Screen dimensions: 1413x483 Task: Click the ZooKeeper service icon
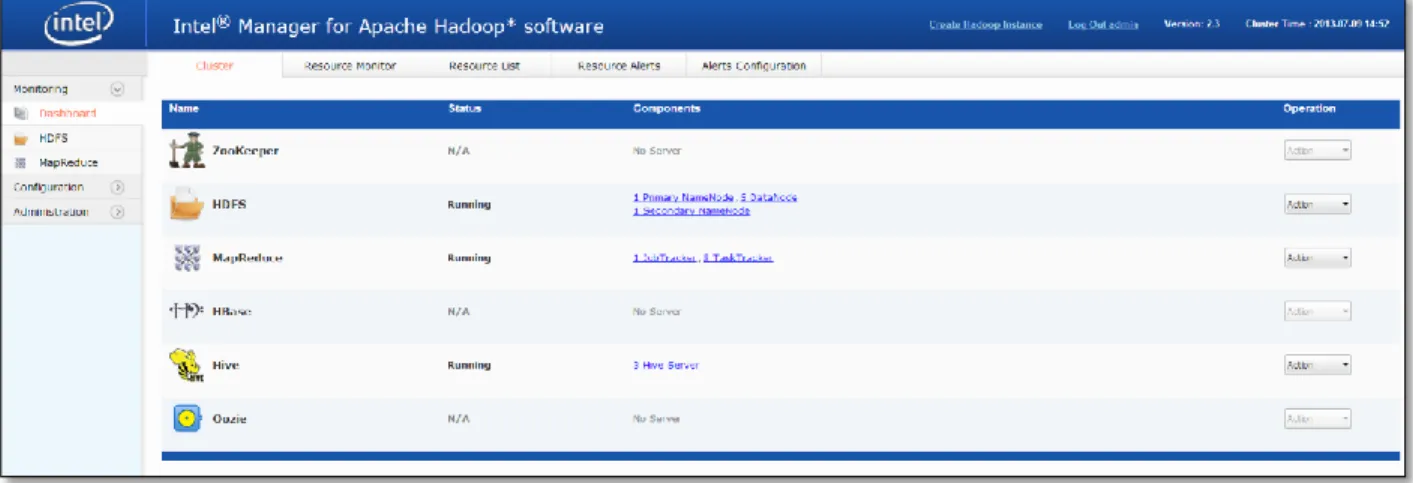(x=186, y=151)
